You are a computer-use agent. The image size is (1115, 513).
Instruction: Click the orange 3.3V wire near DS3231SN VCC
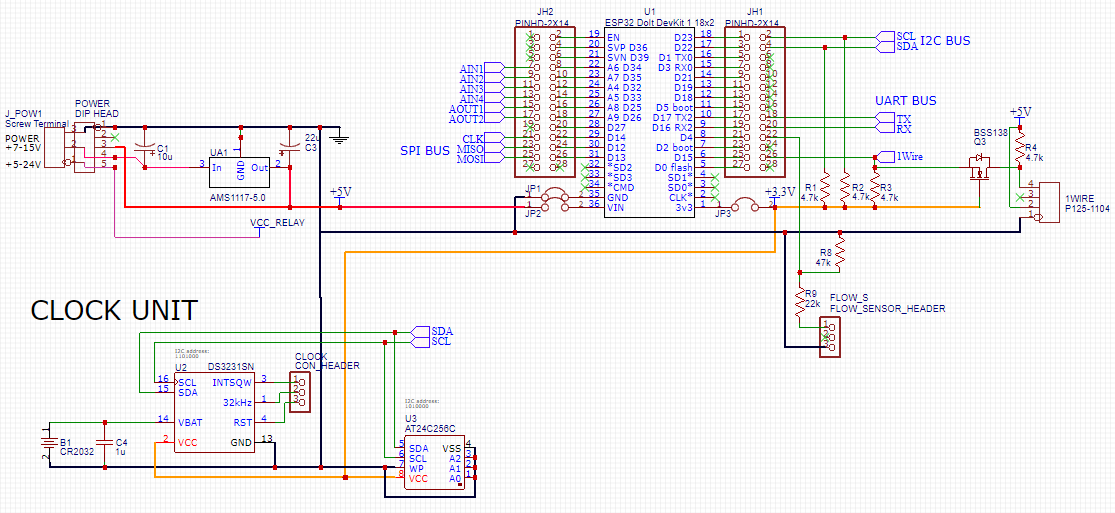coord(155,459)
